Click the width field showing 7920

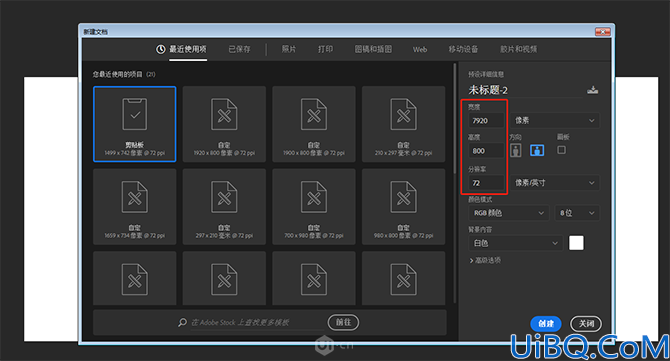[486, 121]
